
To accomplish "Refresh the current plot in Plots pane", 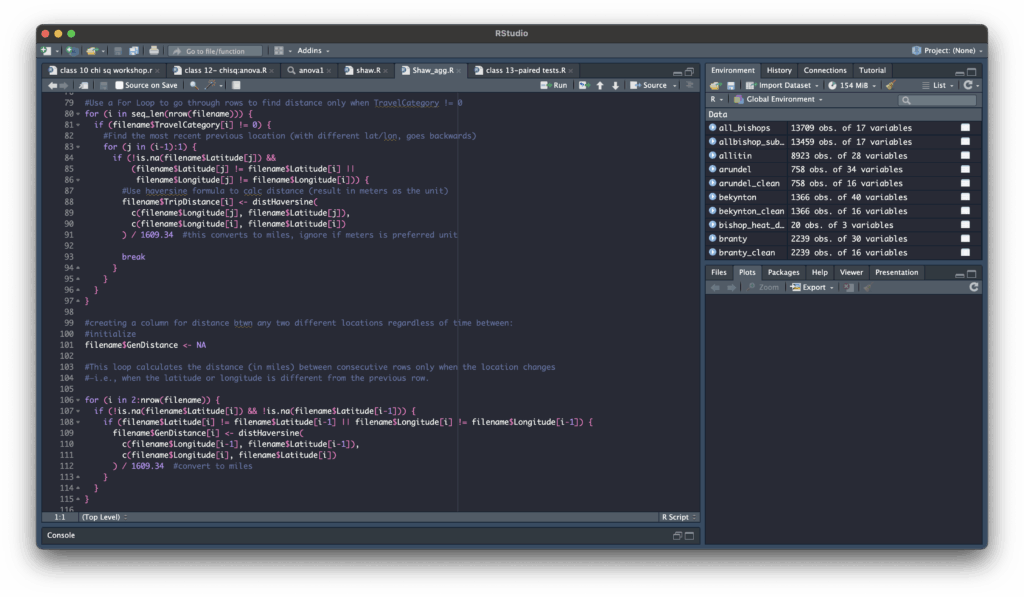I will [x=974, y=287].
